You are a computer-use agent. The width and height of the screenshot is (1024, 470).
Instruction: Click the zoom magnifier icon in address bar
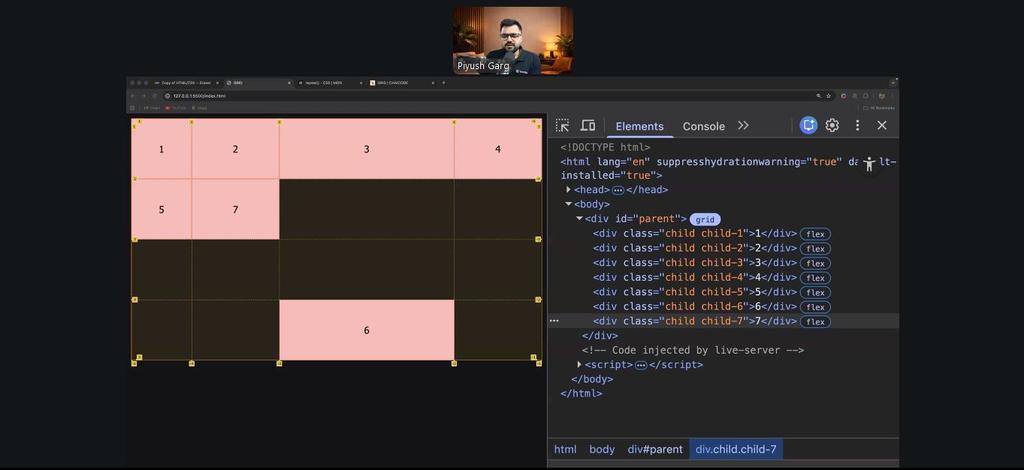tap(818, 95)
